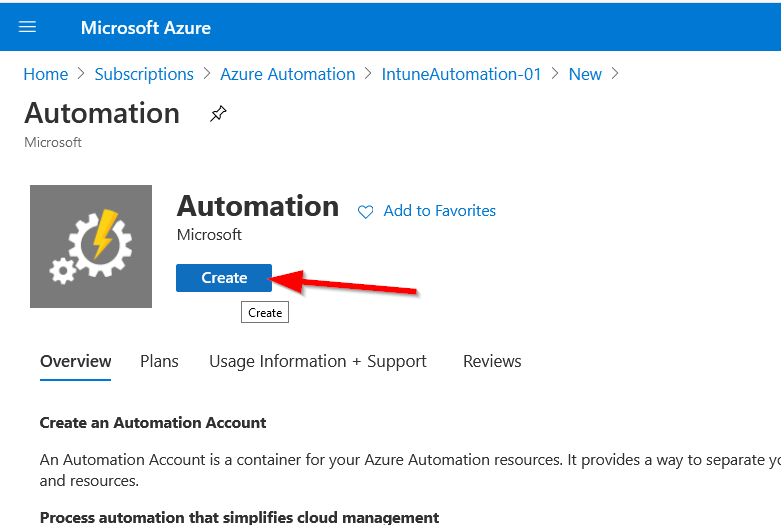
Task: Click the heart favorites icon
Action: coord(365,212)
